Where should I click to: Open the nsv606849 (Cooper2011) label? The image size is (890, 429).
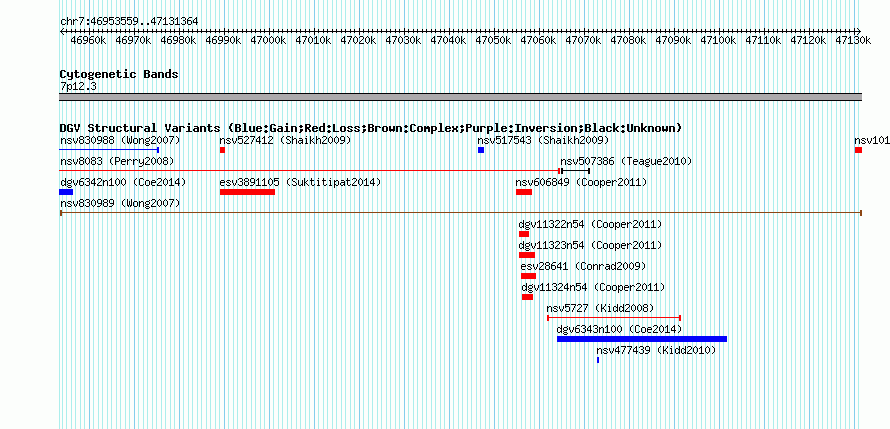click(581, 182)
